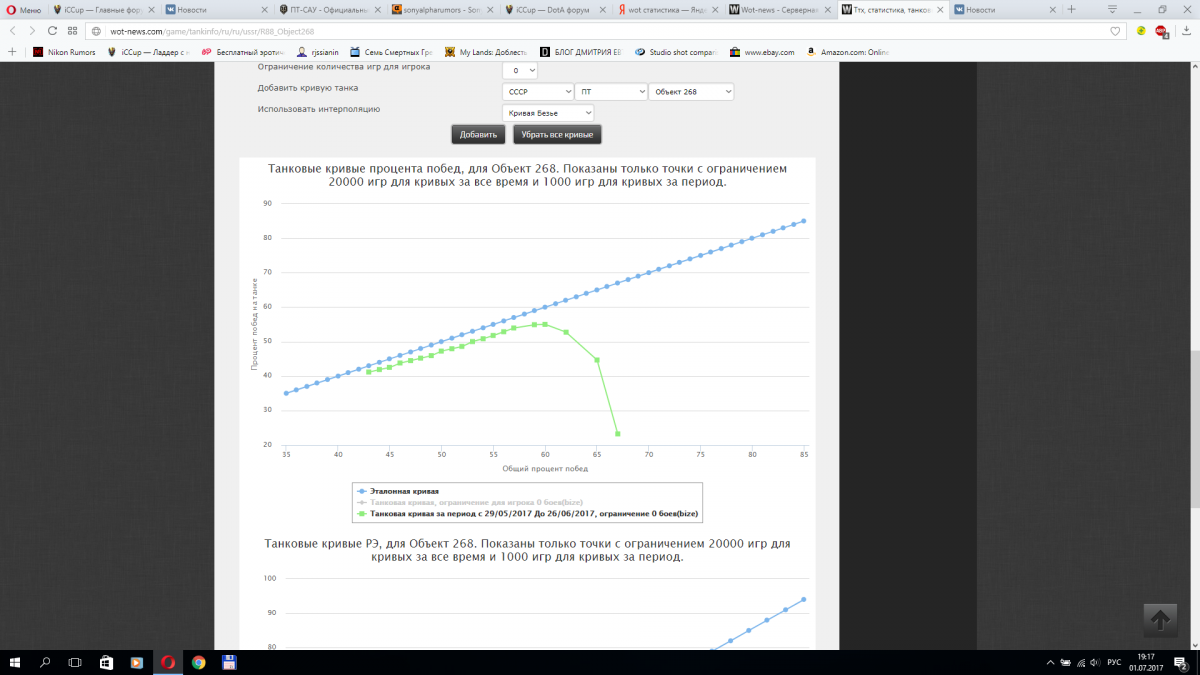The height and width of the screenshot is (675, 1200).
Task: Open the Opera Меню button
Action: 24,9
